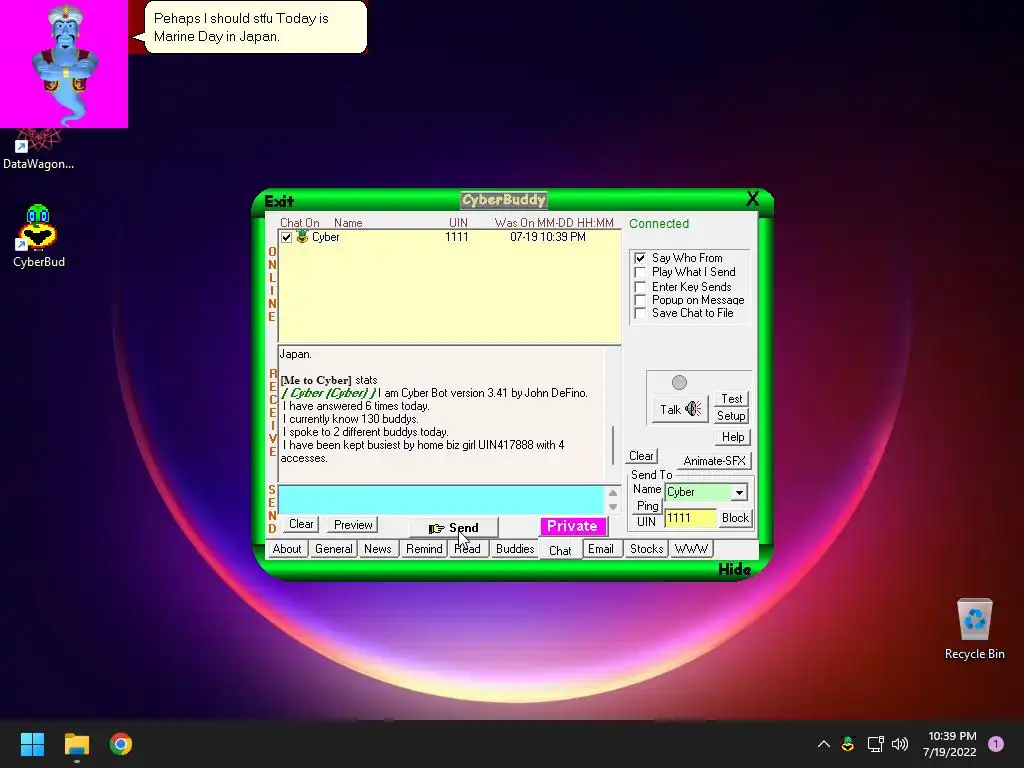Show hidden system tray icons
Viewport: 1024px width, 768px height.
pos(824,744)
